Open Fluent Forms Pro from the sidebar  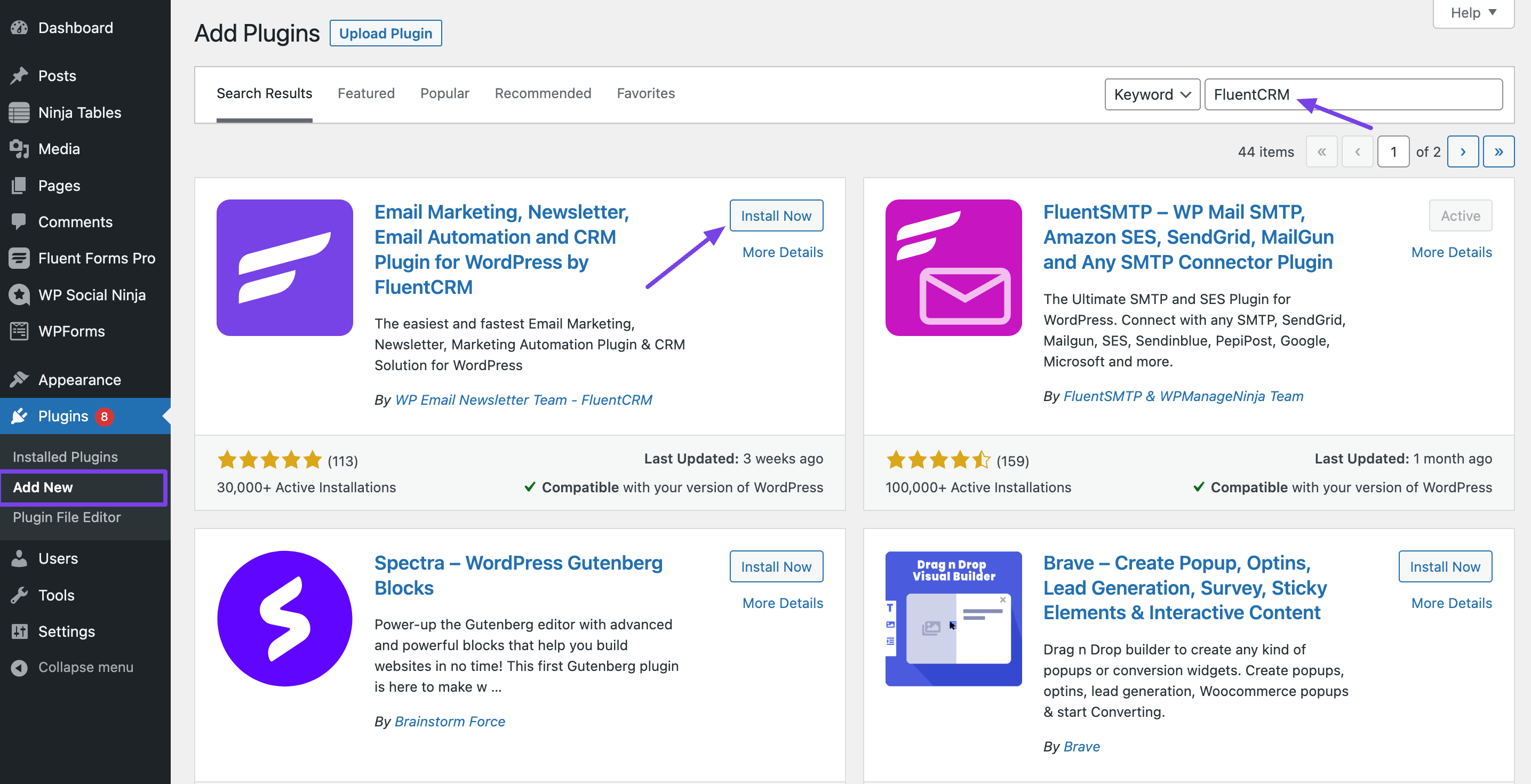(x=20, y=258)
